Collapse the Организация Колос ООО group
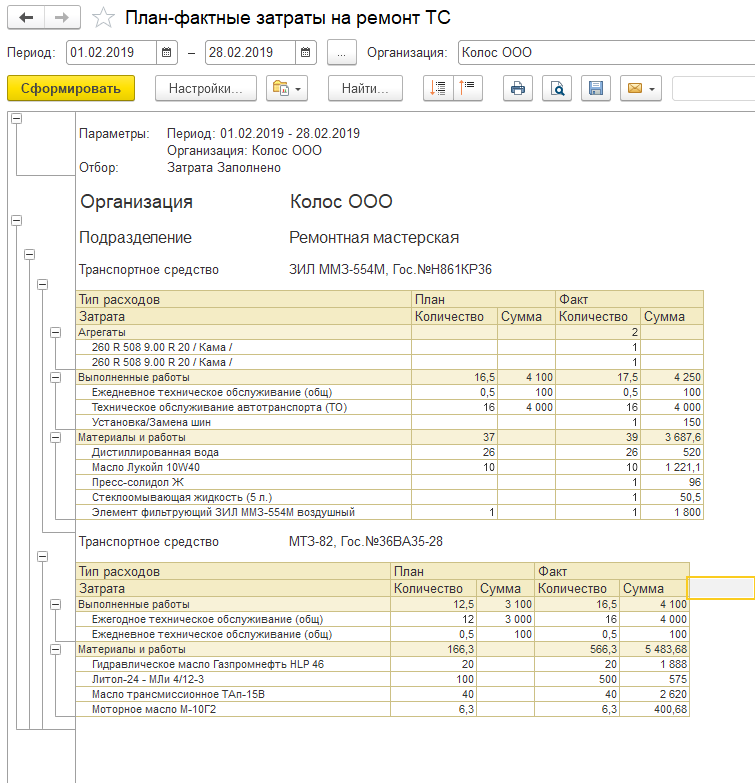 [x=16, y=220]
